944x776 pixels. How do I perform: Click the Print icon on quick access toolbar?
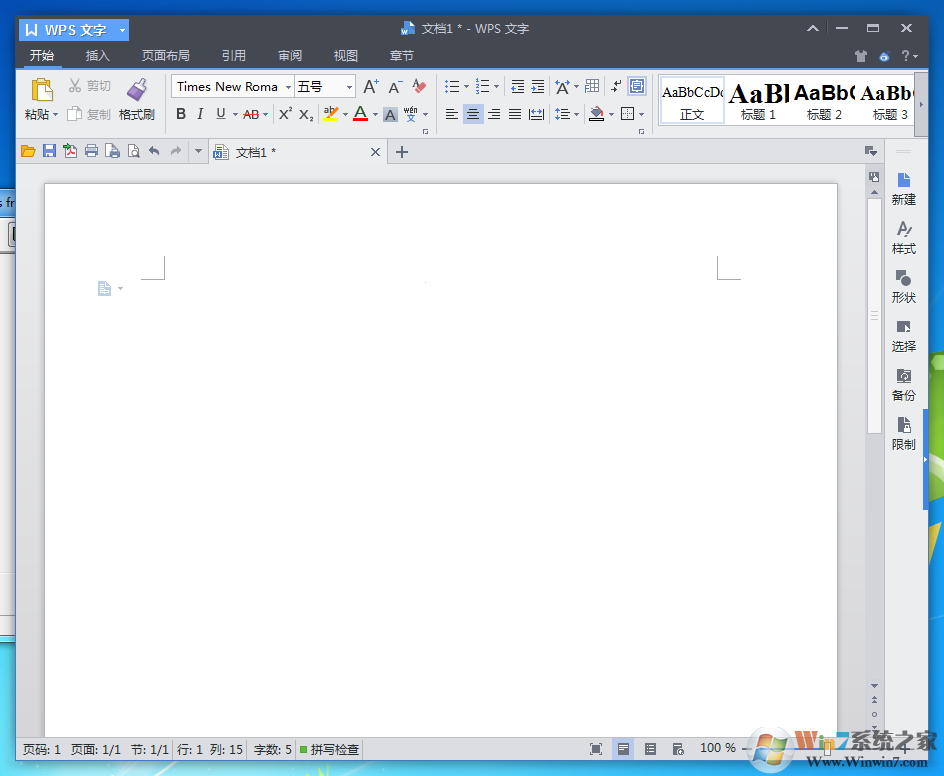pyautogui.click(x=91, y=151)
